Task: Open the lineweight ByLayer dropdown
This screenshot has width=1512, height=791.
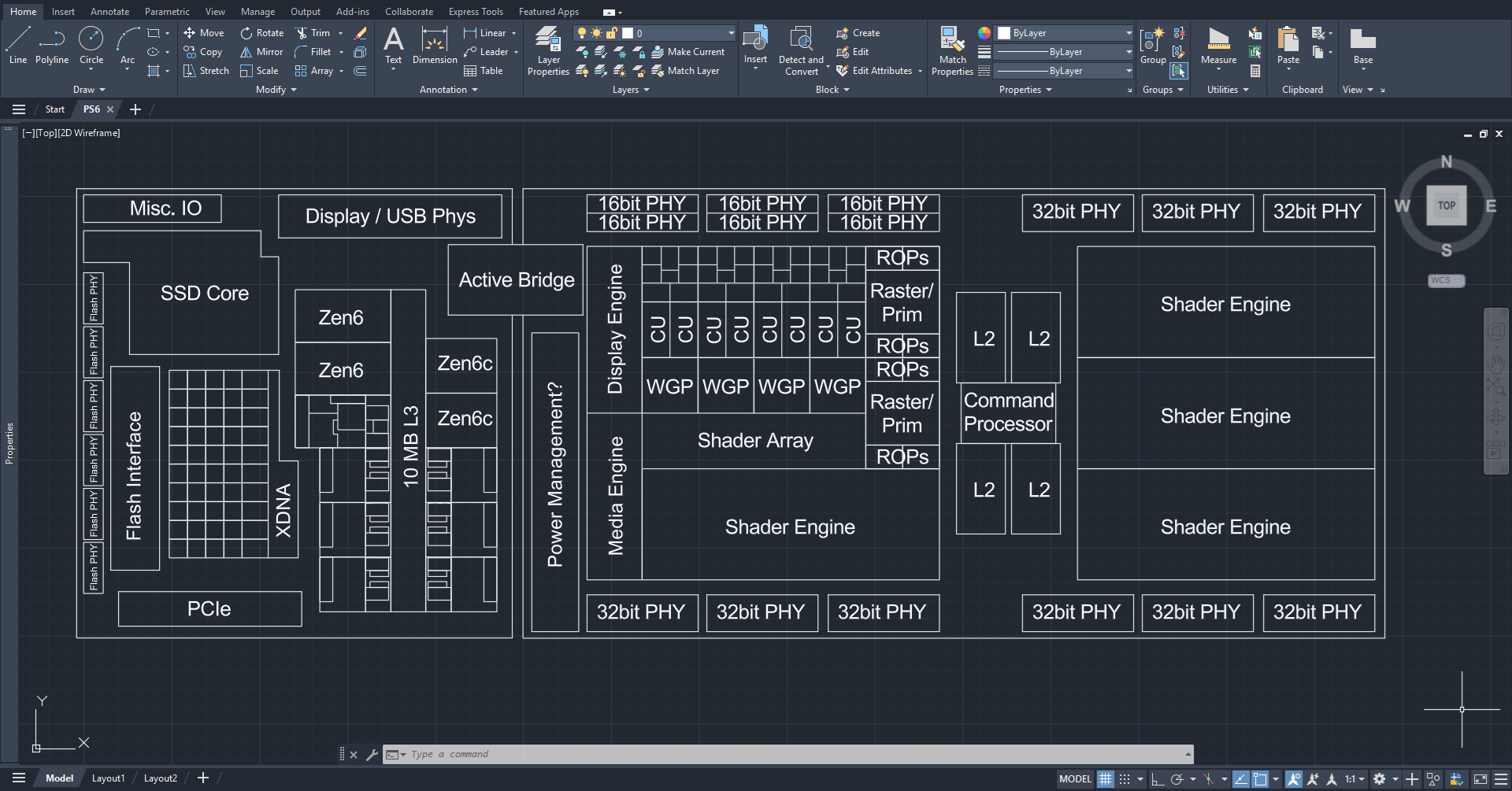Action: click(1065, 52)
